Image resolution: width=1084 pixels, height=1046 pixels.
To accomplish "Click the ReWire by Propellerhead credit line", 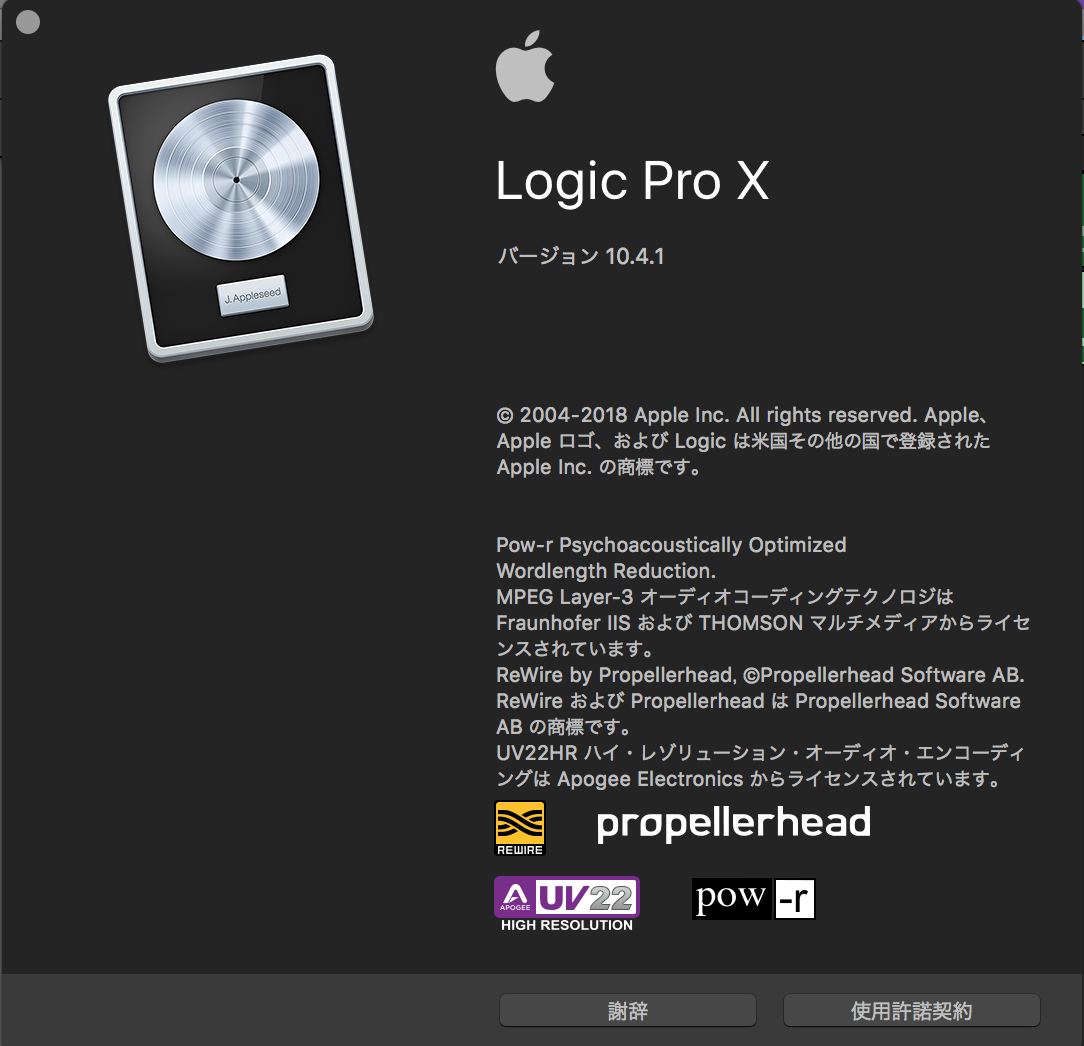I will tap(760, 675).
